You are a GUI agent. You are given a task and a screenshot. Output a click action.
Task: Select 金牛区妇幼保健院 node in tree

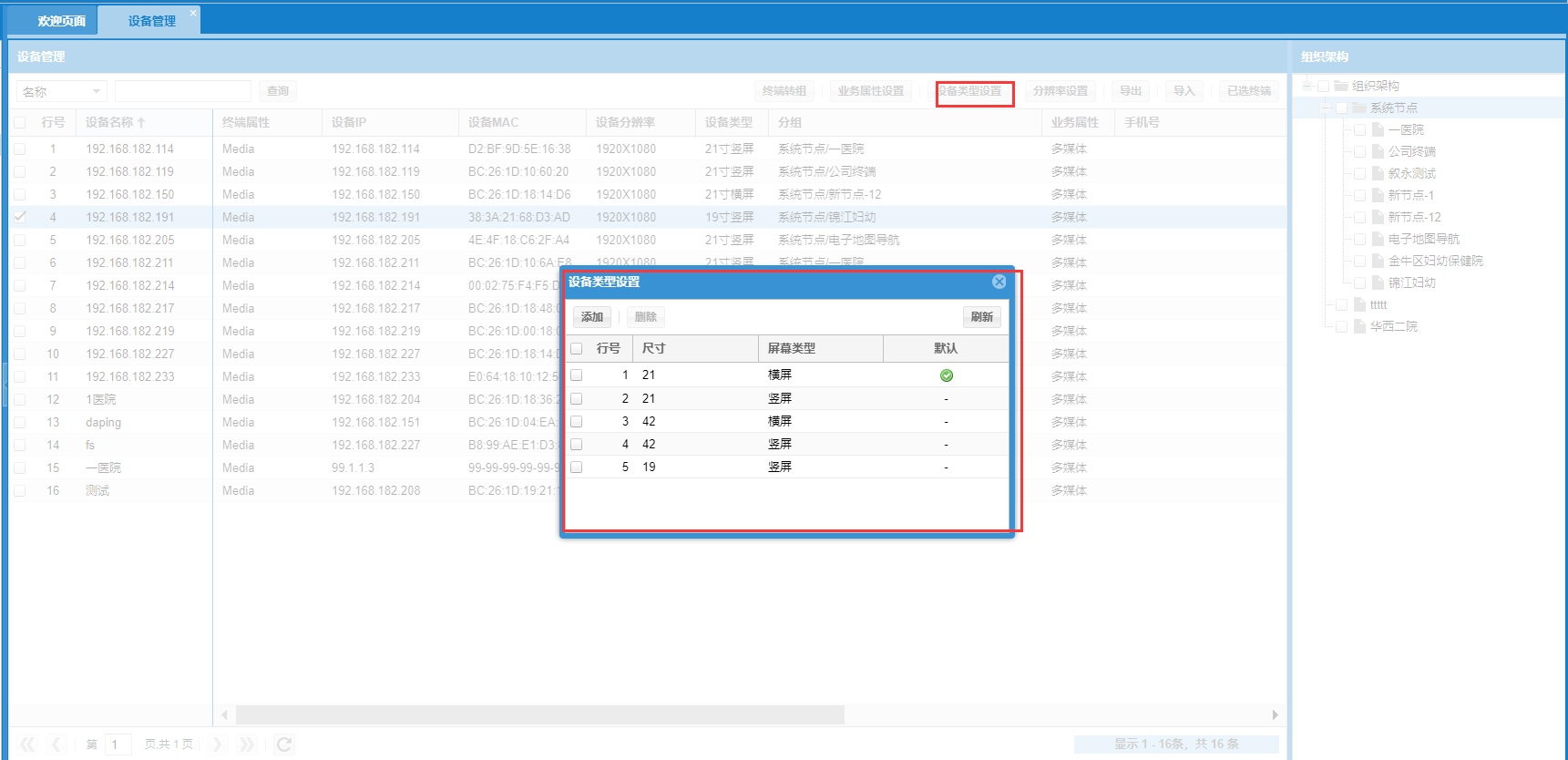1435,261
